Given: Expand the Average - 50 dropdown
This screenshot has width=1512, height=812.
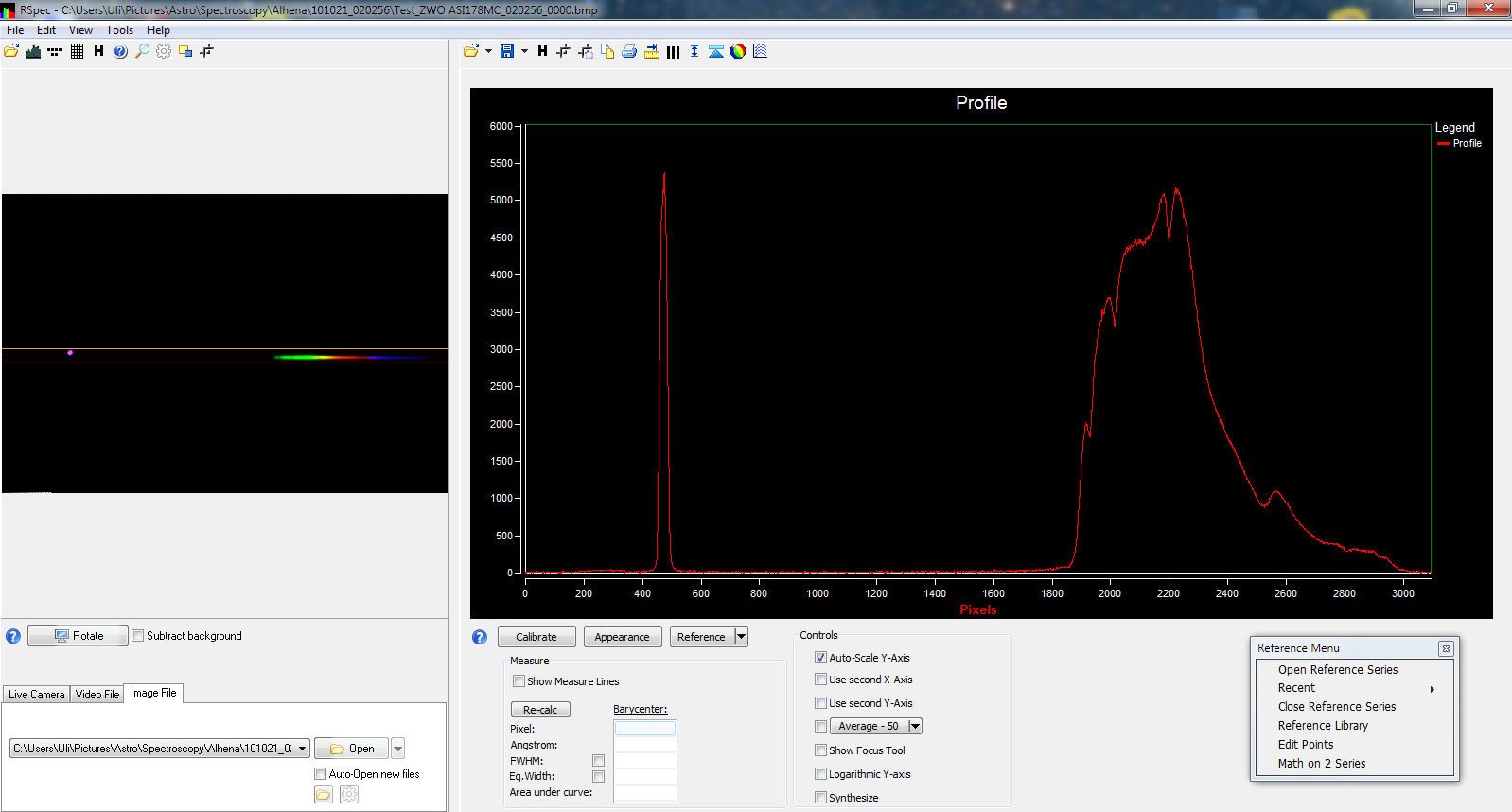Looking at the screenshot, I should 914,726.
